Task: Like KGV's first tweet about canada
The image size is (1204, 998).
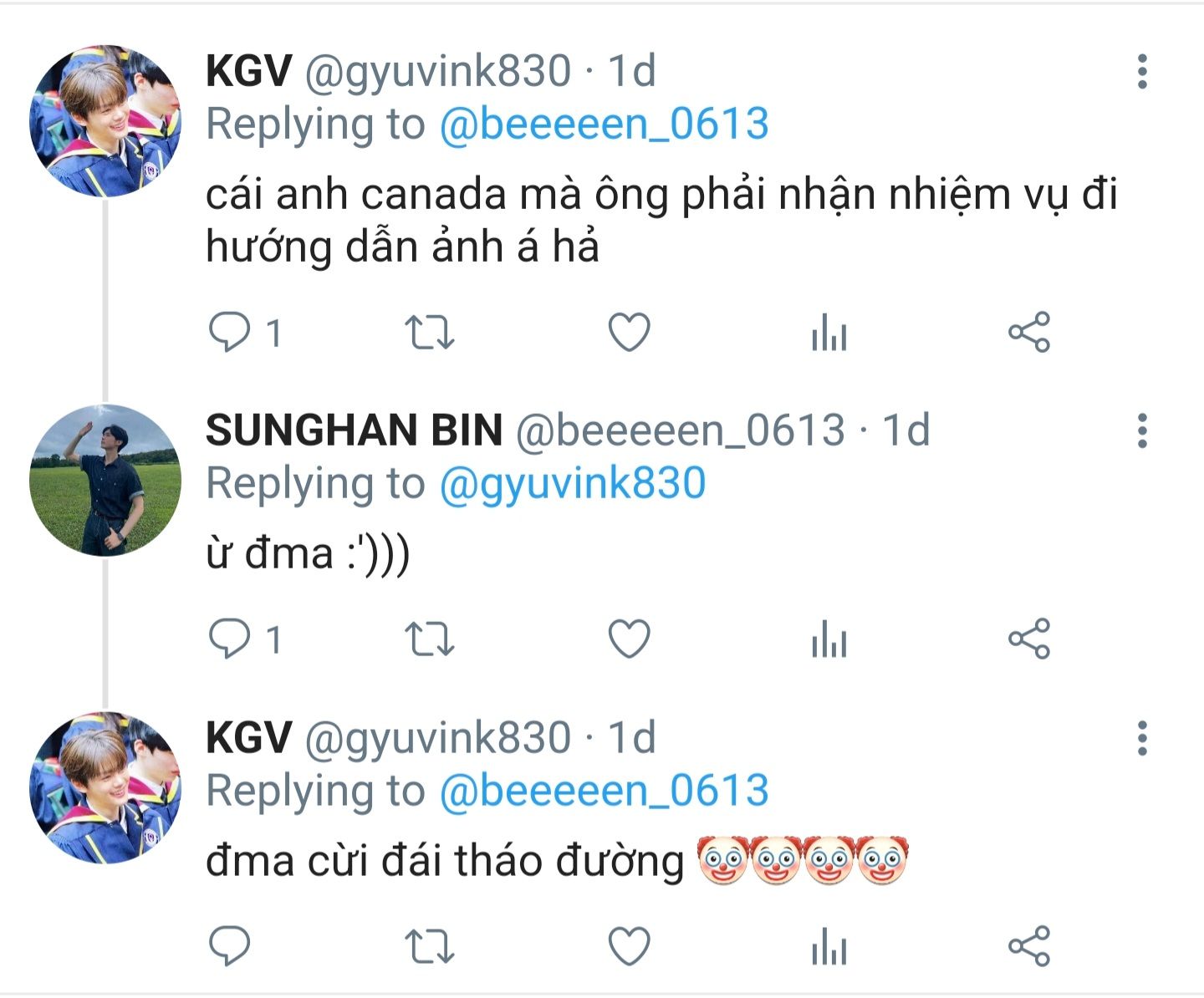Action: click(x=629, y=333)
